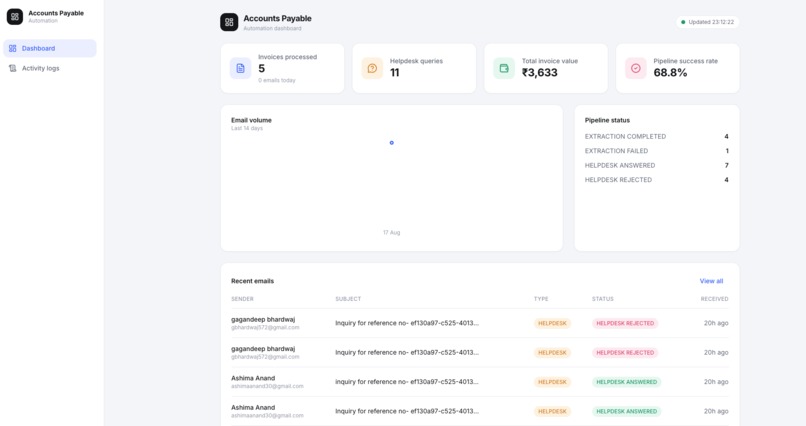The height and width of the screenshot is (426, 806).
Task: Click the 68.8% success rate value
Action: coord(670,72)
